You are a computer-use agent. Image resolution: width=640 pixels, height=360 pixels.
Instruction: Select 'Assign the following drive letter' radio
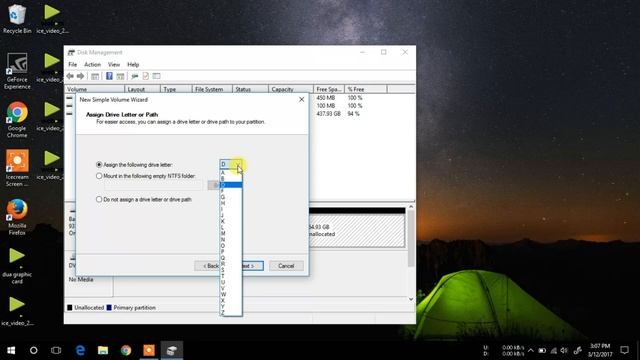click(x=99, y=164)
